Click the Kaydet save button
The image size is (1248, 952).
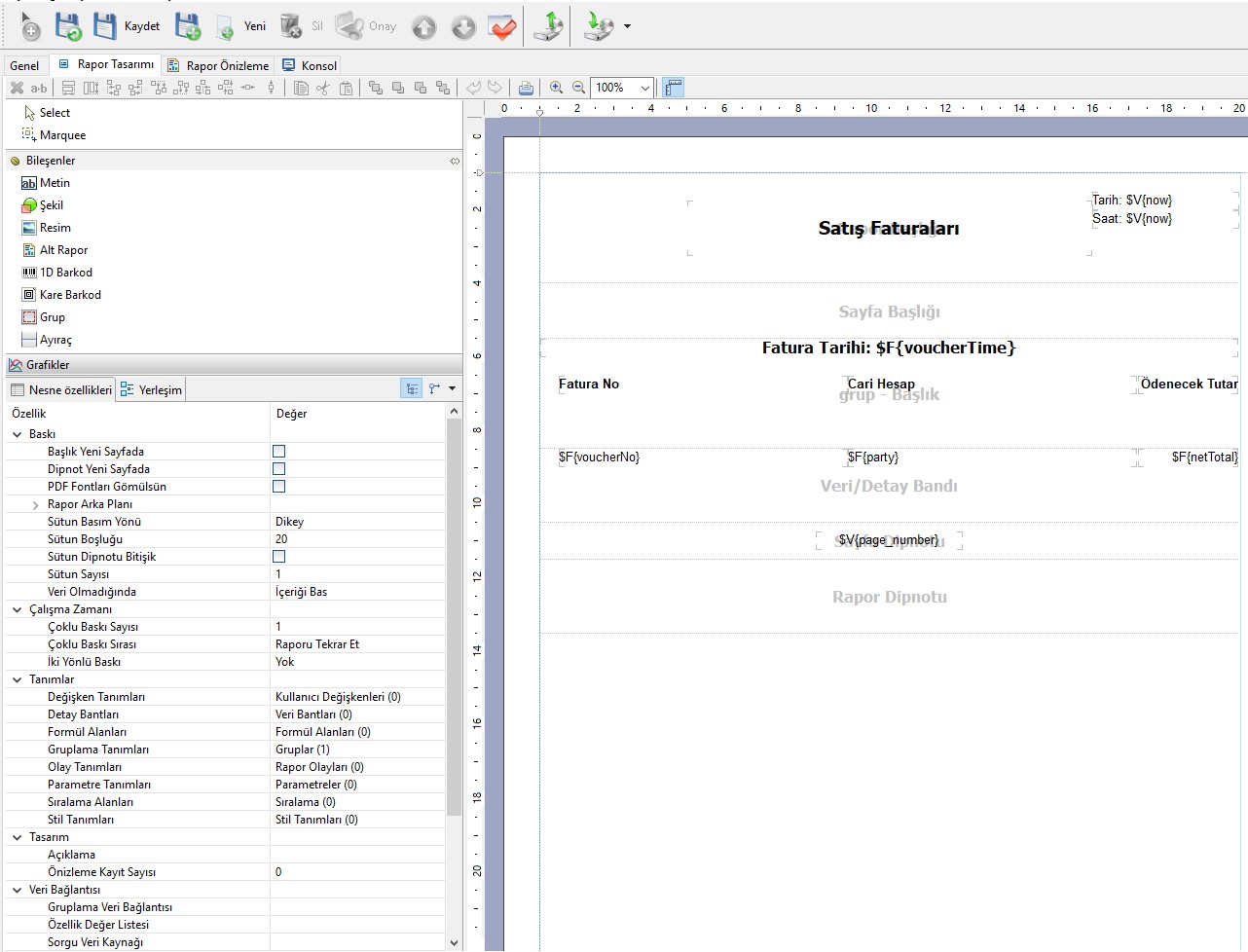pyautogui.click(x=127, y=26)
